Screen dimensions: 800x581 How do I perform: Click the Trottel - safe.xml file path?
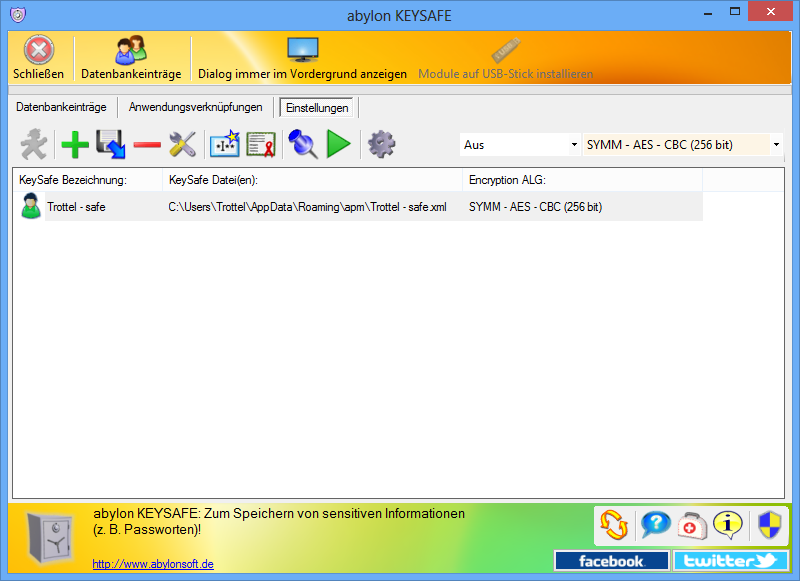click(x=307, y=207)
